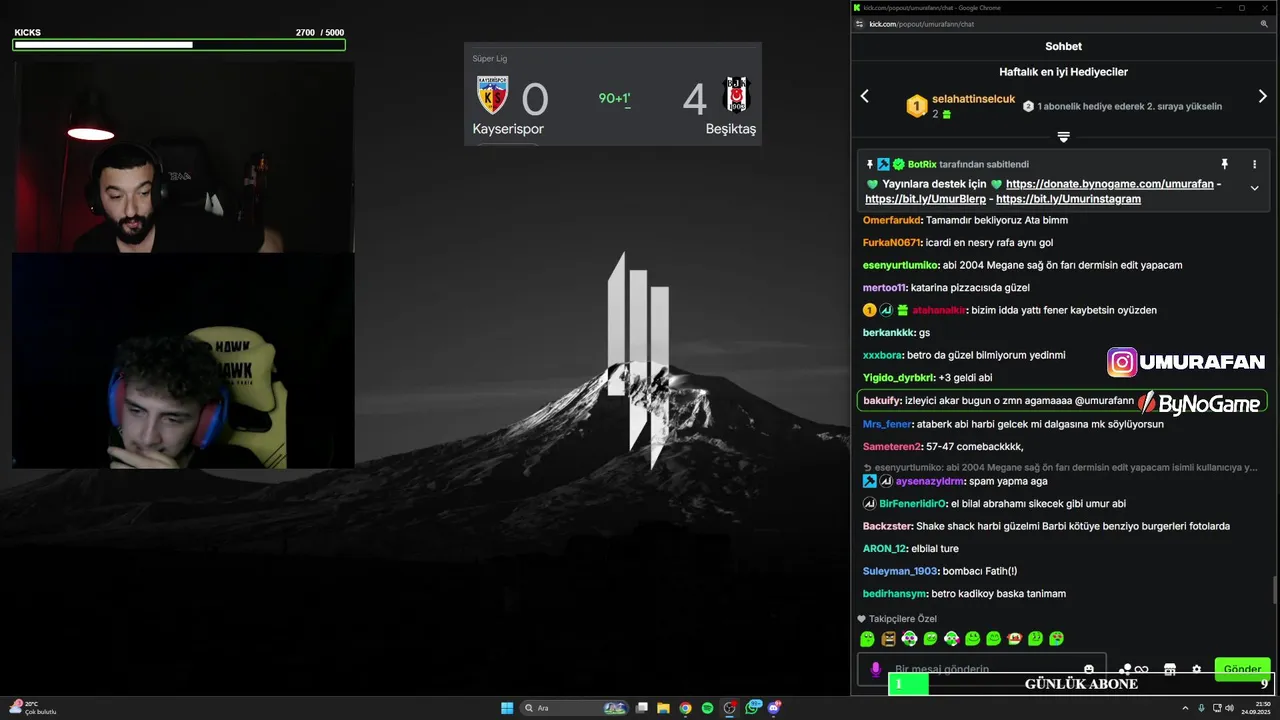
Task: Insert the third emote, green blob with headphones
Action: 909,639
